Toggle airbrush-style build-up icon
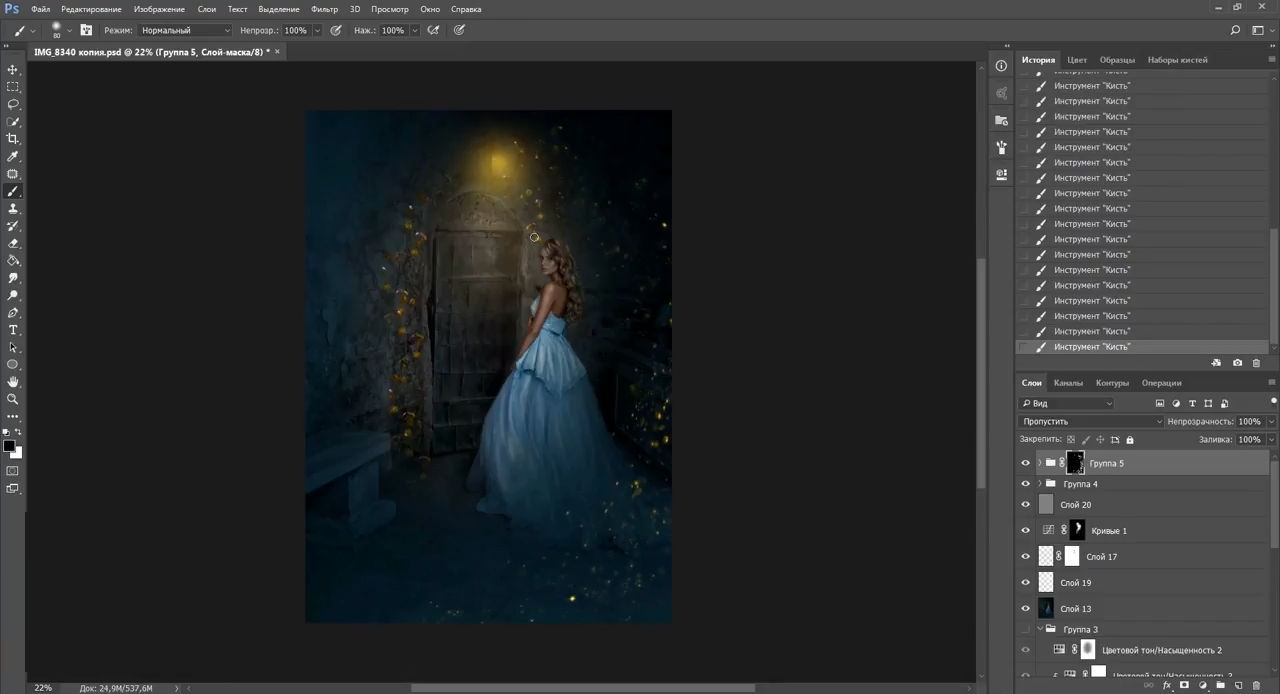 coord(433,30)
